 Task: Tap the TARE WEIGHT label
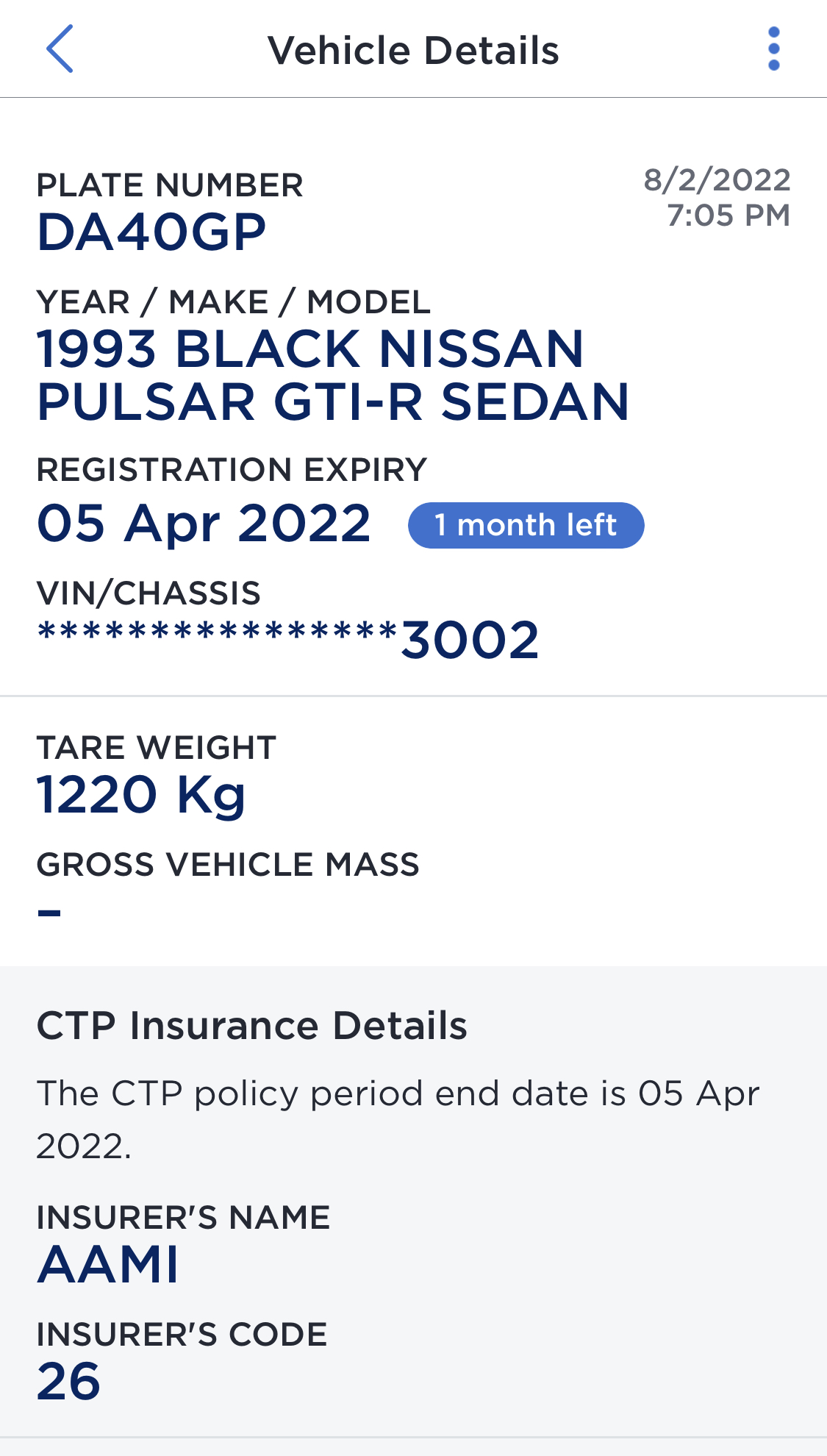point(157,748)
